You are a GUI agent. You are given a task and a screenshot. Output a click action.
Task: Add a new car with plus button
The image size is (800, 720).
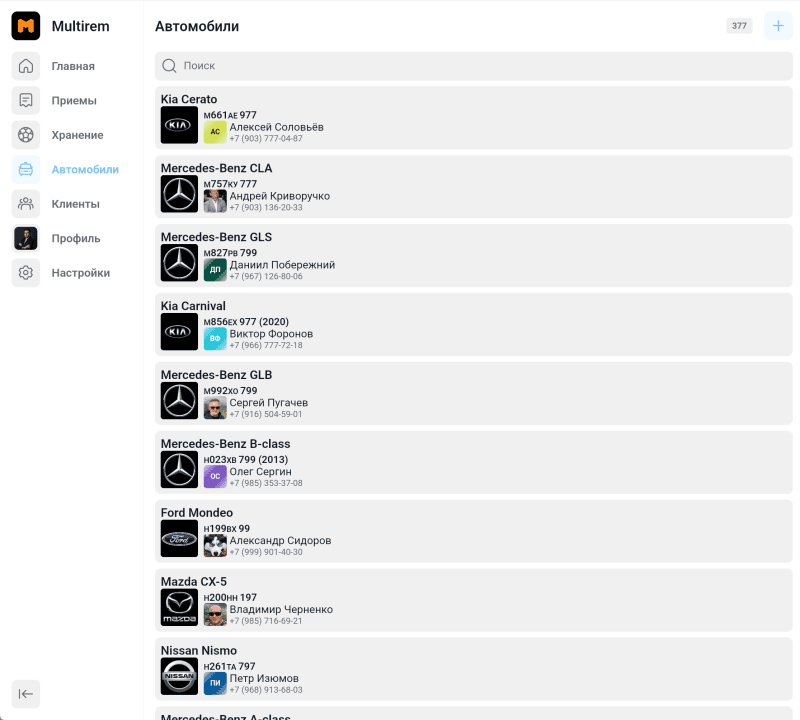coord(778,26)
